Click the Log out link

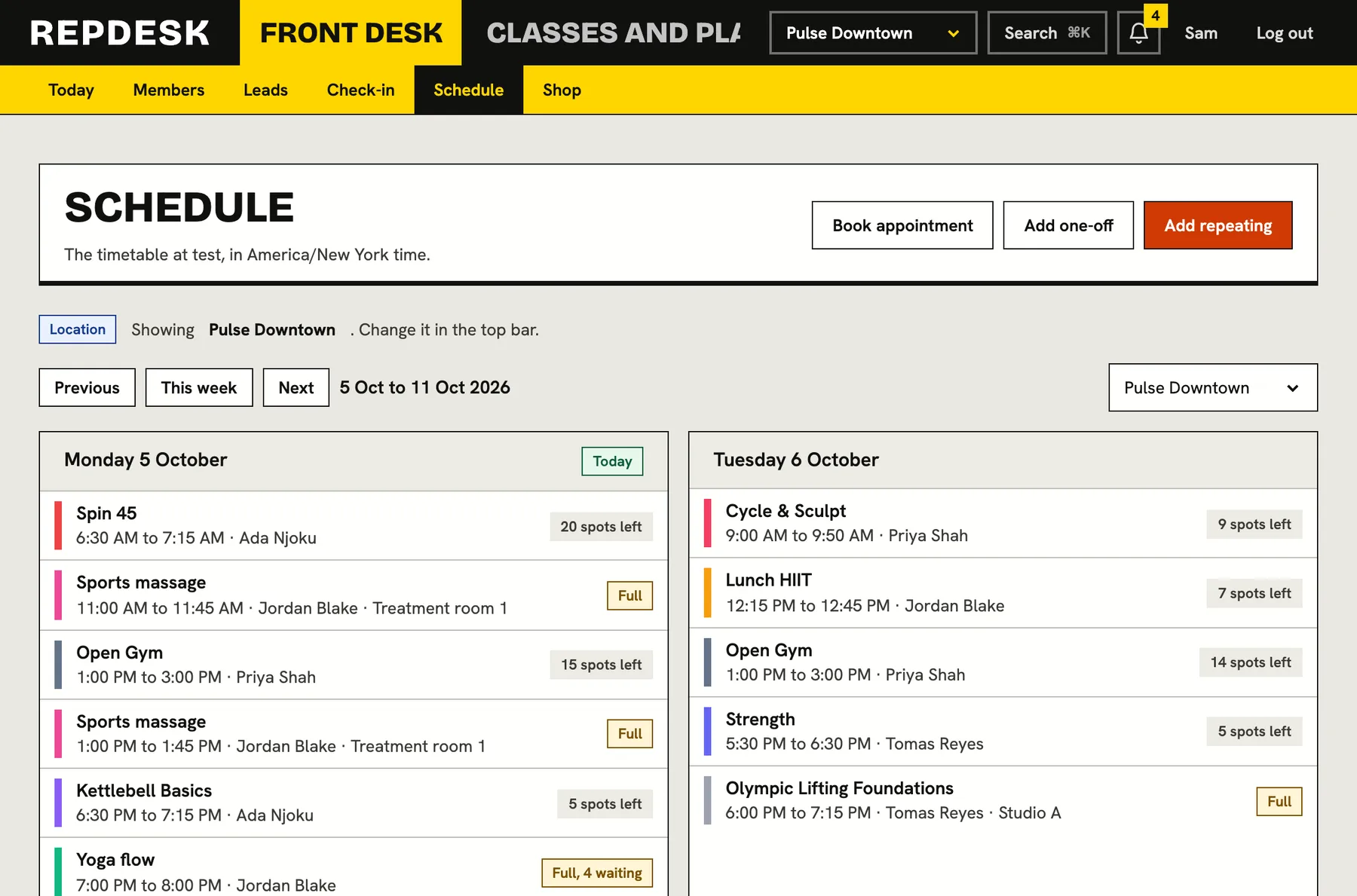click(x=1284, y=33)
